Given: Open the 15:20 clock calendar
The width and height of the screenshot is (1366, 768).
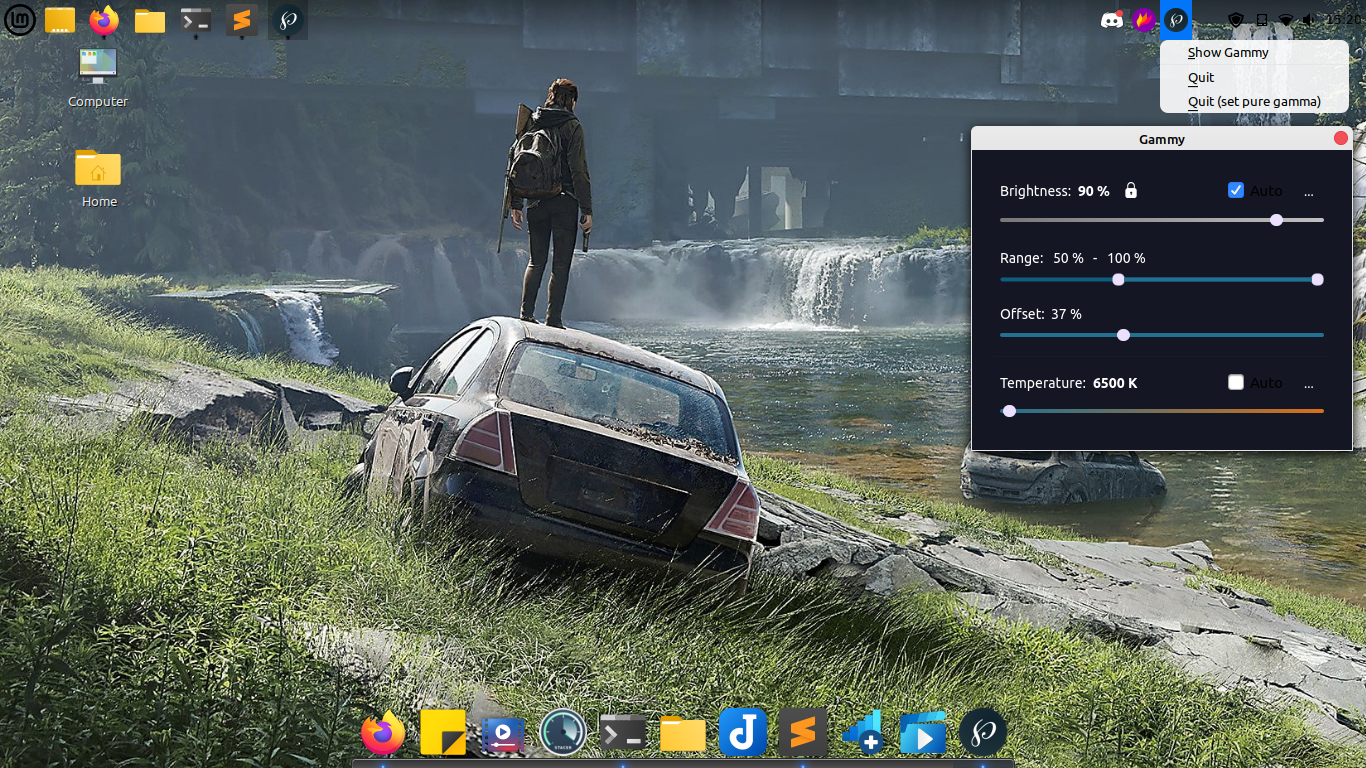Looking at the screenshot, I should 1345,19.
